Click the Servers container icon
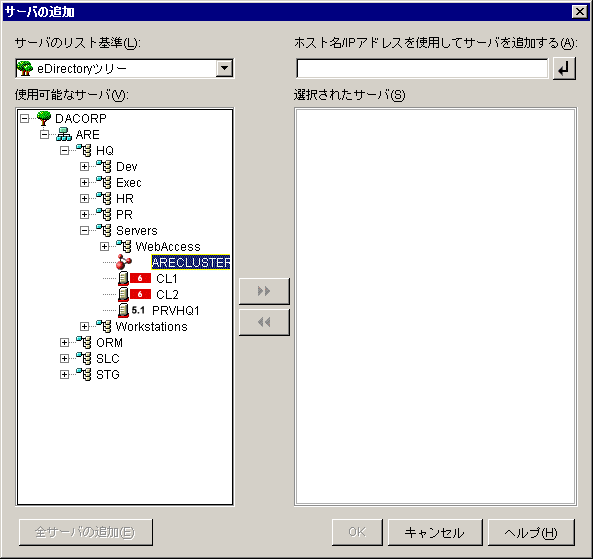This screenshot has height=559, width=593. pyautogui.click(x=104, y=230)
